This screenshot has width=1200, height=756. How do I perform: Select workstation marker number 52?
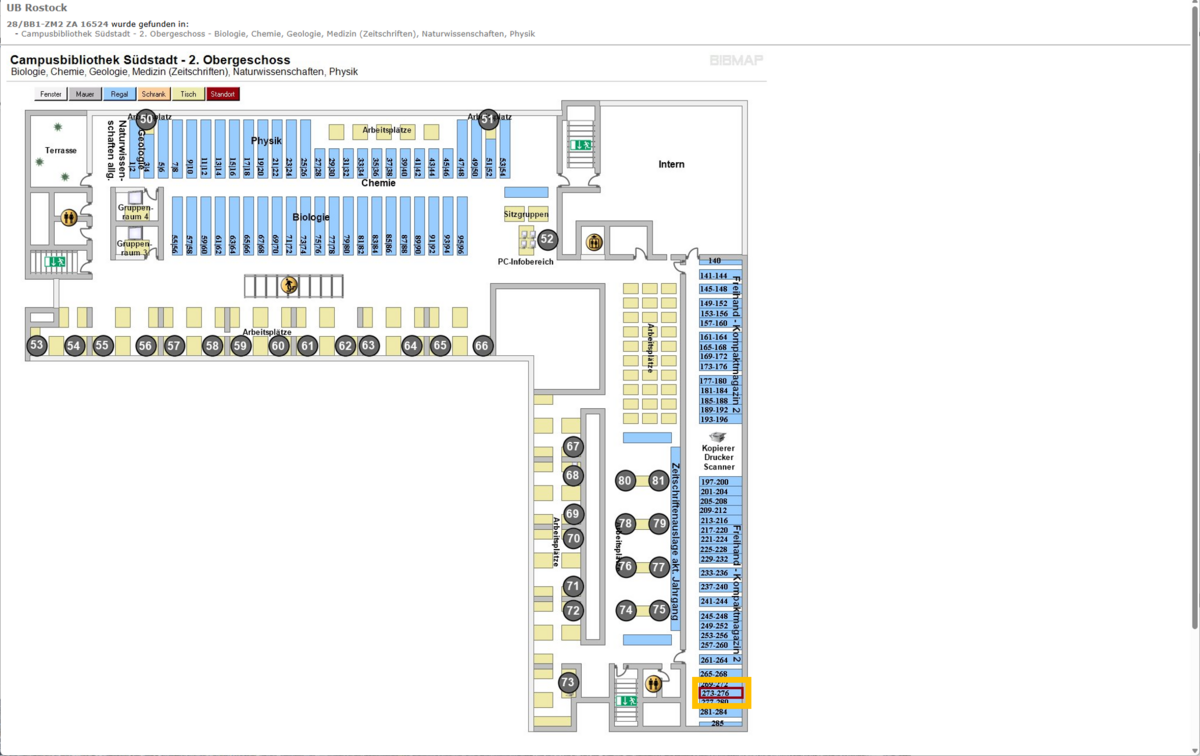[x=547, y=239]
